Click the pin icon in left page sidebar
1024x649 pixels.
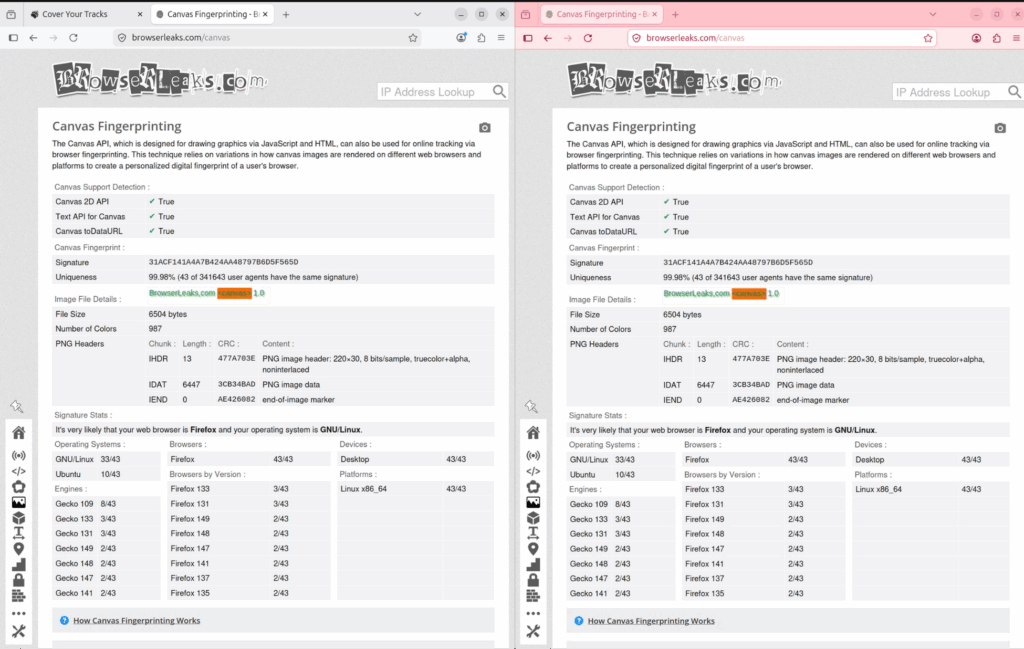coord(17,407)
